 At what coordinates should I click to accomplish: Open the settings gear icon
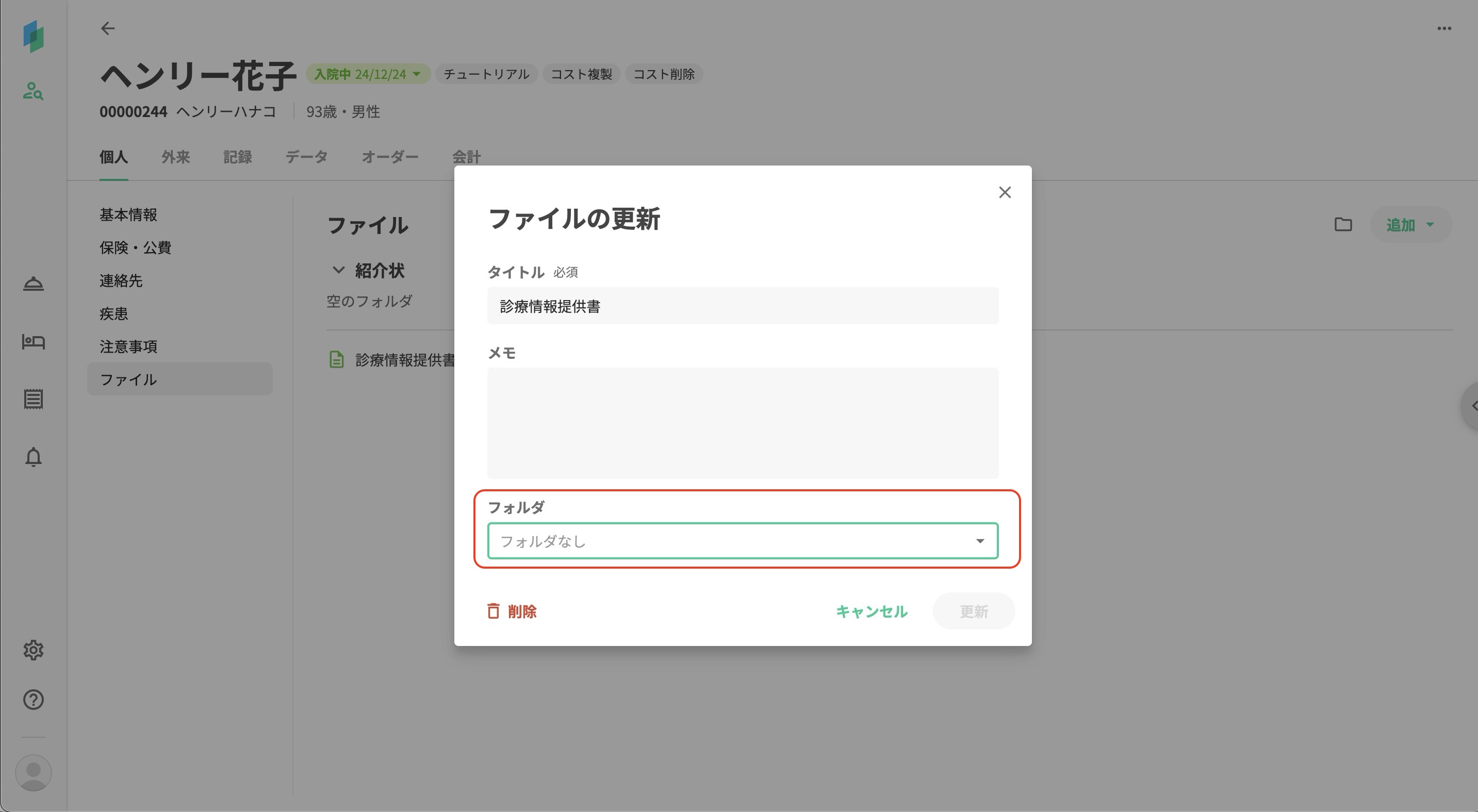[34, 650]
